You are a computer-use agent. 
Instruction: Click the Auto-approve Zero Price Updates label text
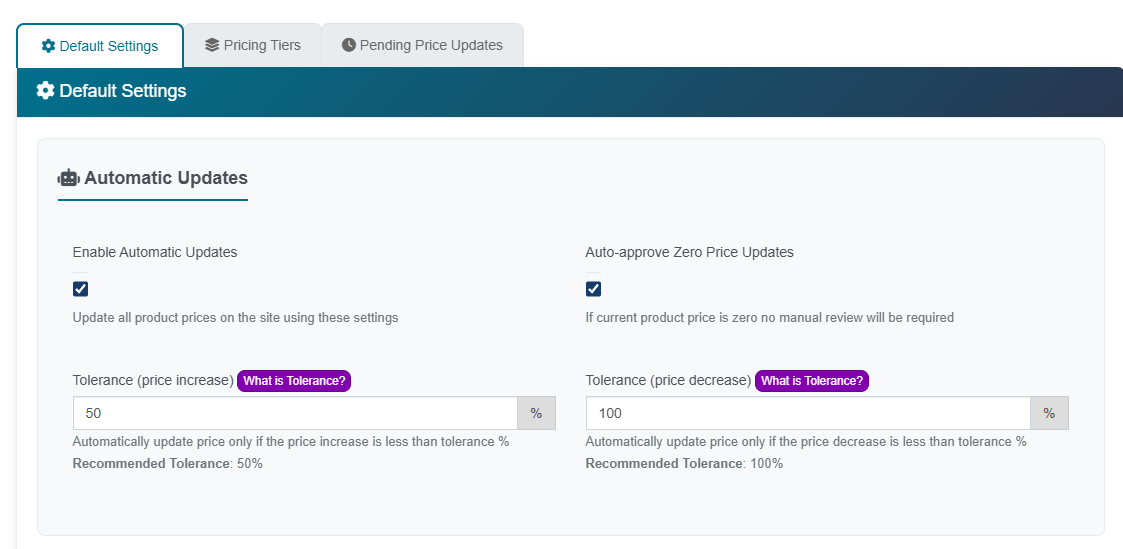pyautogui.click(x=689, y=252)
